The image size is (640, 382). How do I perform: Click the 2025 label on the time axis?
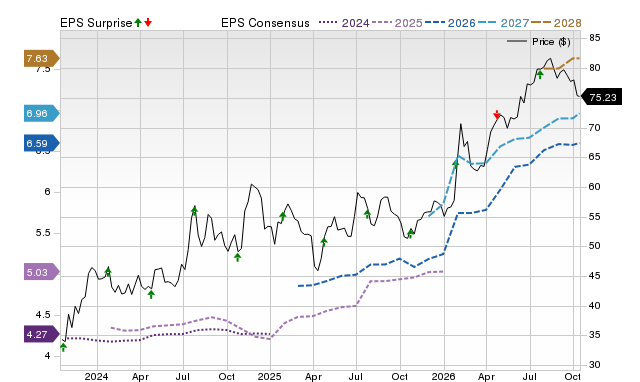269,376
